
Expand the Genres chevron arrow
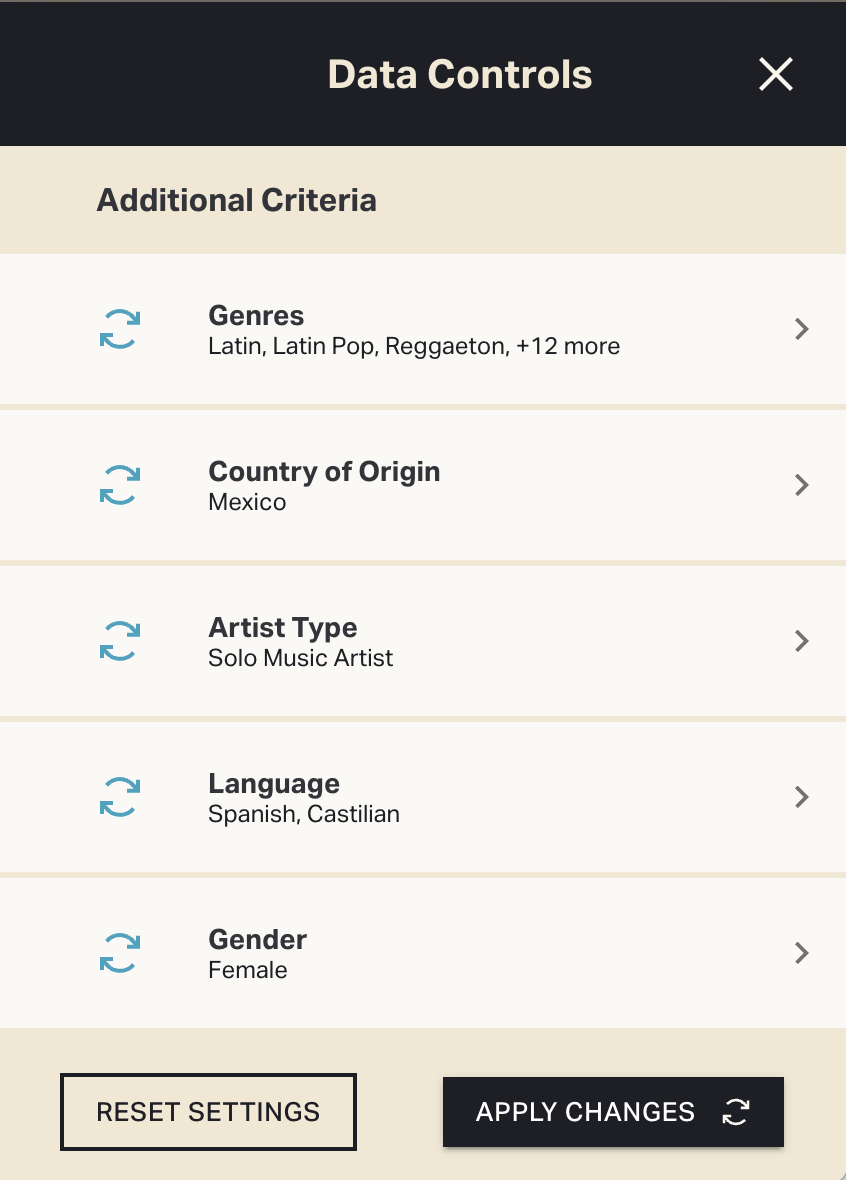click(801, 329)
